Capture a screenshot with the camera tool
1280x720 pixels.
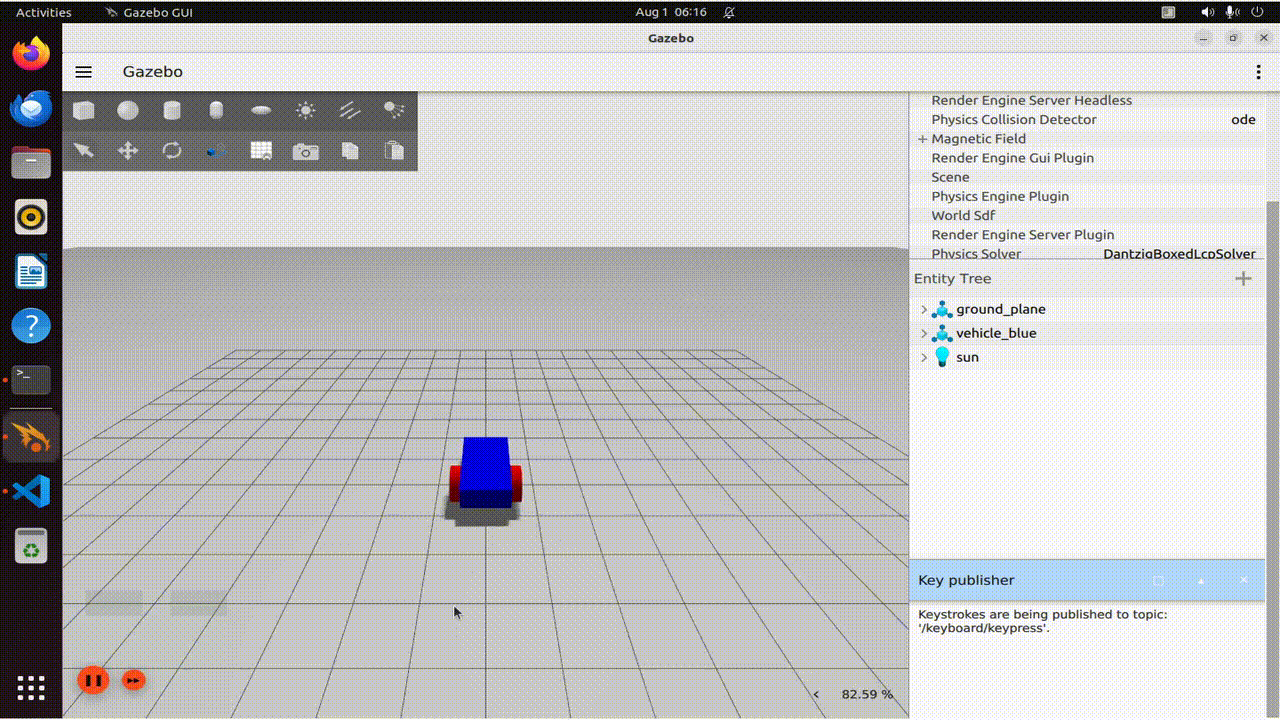click(305, 149)
